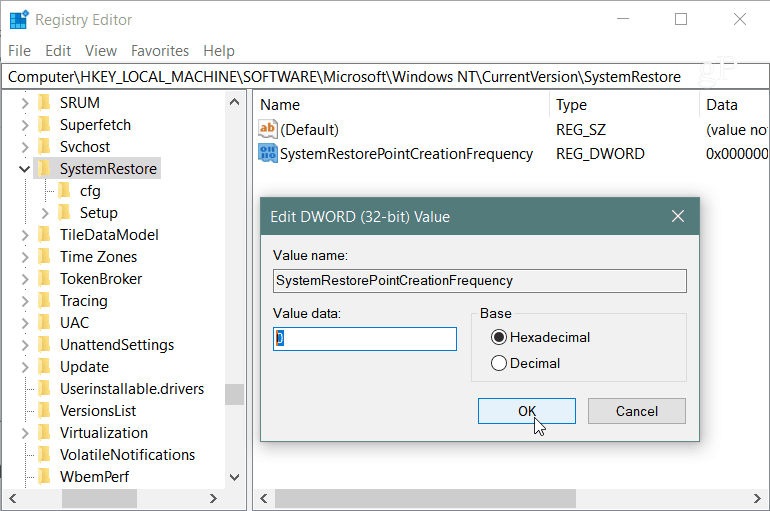
Task: Expand the Time Zones tree node
Action: click(25, 257)
